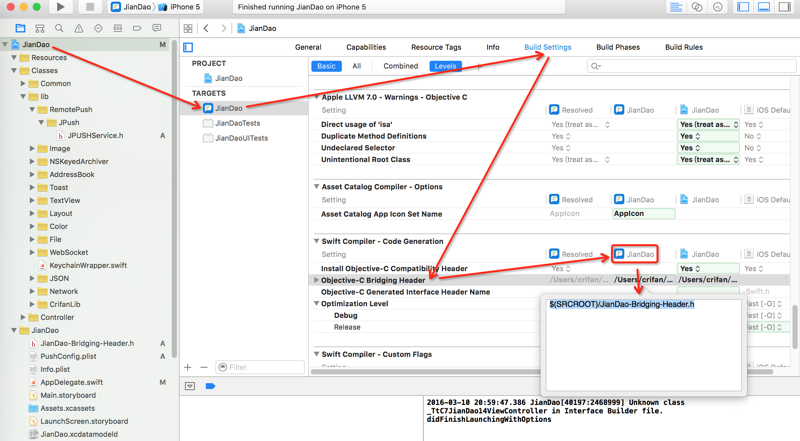
Task: Collapse Swift Compiler - Code Generation section
Action: [x=316, y=241]
